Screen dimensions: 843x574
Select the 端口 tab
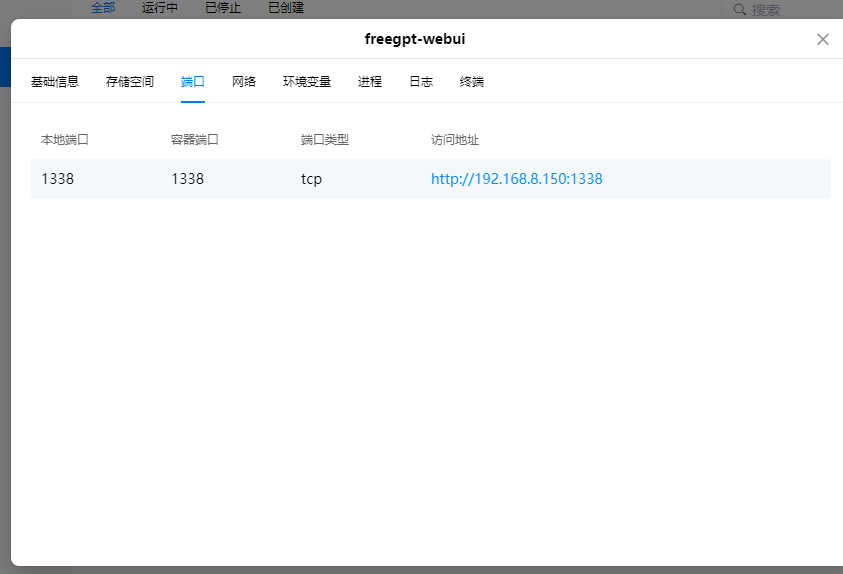point(193,82)
